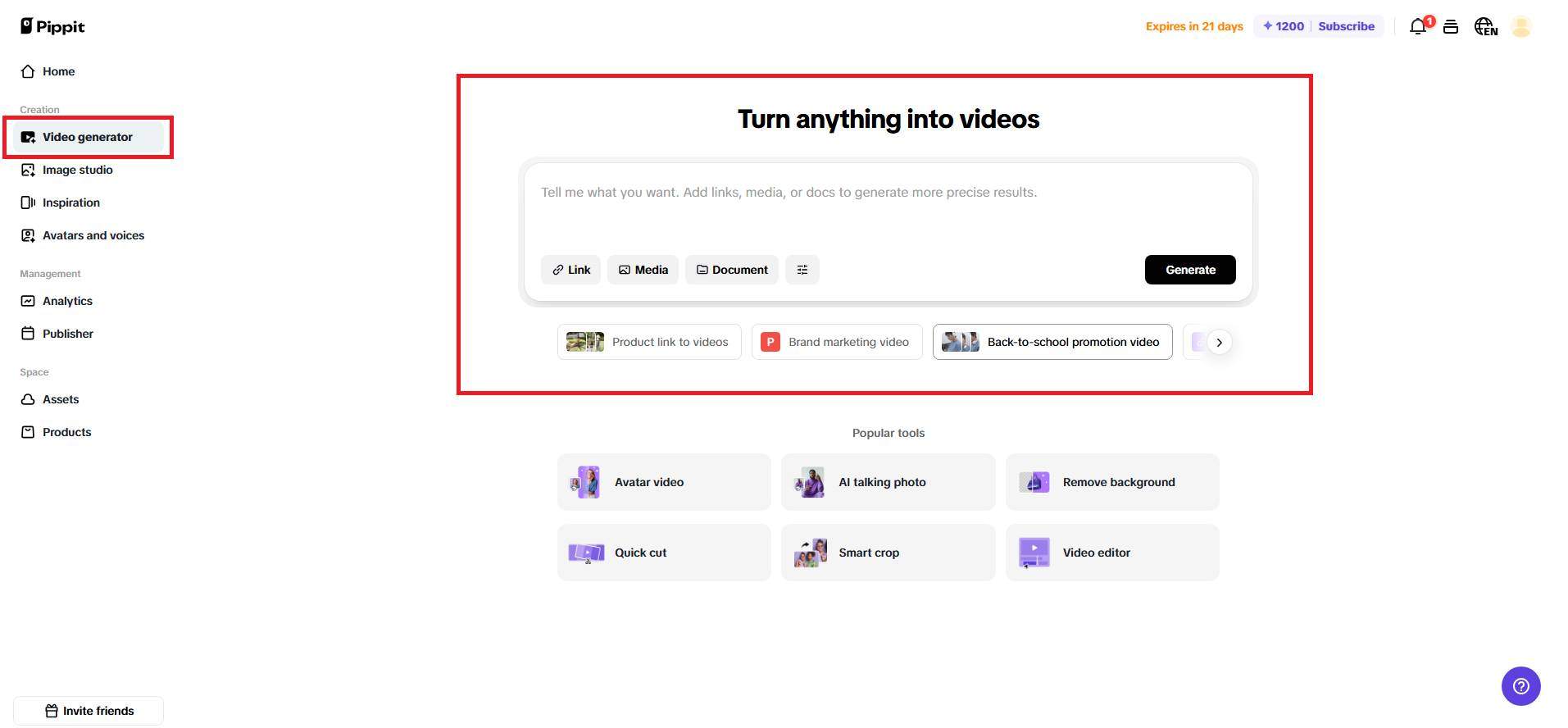Image resolution: width=1568 pixels, height=728 pixels.
Task: Add a Link to the prompt
Action: (x=570, y=270)
